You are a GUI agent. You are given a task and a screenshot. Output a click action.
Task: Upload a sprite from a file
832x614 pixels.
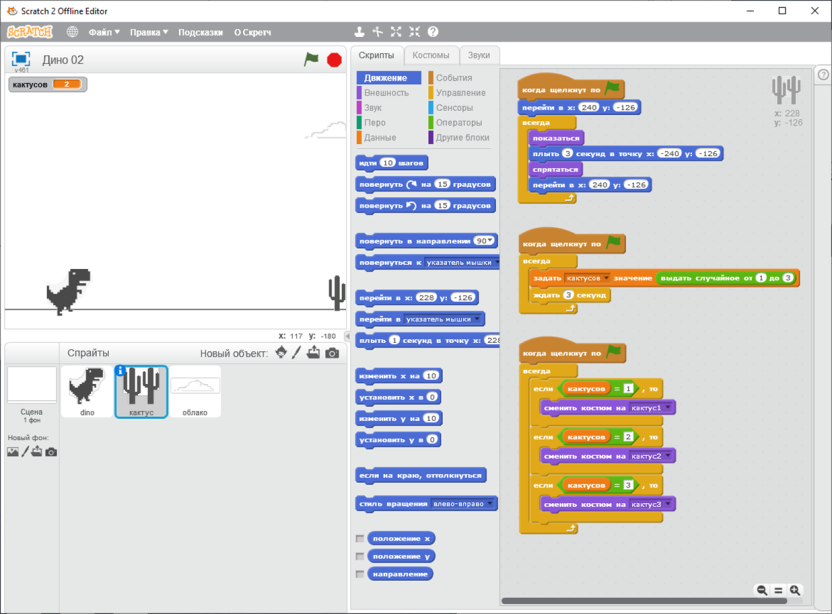(x=314, y=352)
